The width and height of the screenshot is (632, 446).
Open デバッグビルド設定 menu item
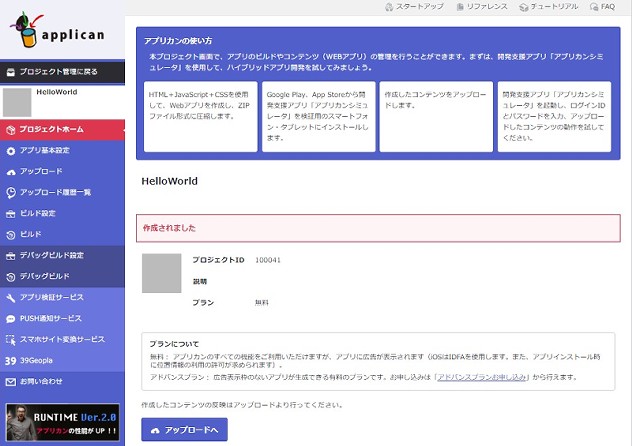tap(62, 255)
